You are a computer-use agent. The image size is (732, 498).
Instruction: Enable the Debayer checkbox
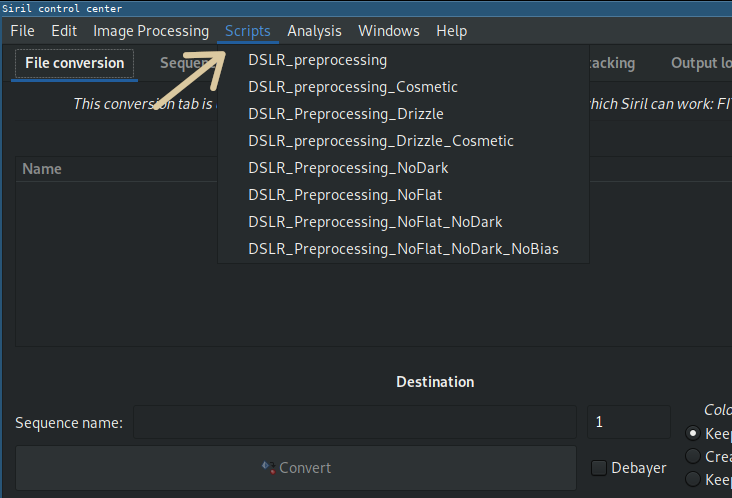pos(599,468)
